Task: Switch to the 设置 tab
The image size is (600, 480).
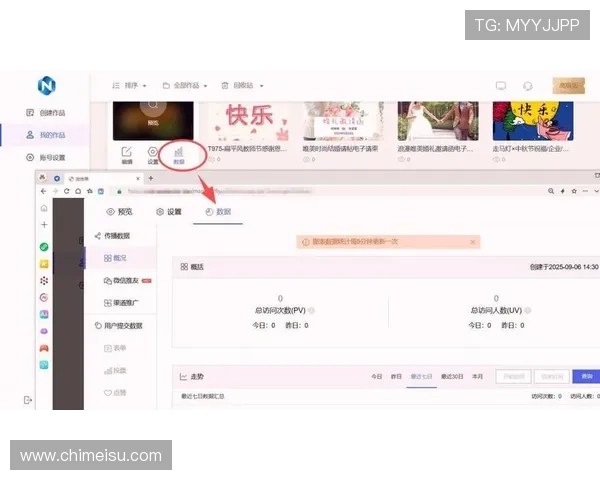Action: pyautogui.click(x=169, y=212)
